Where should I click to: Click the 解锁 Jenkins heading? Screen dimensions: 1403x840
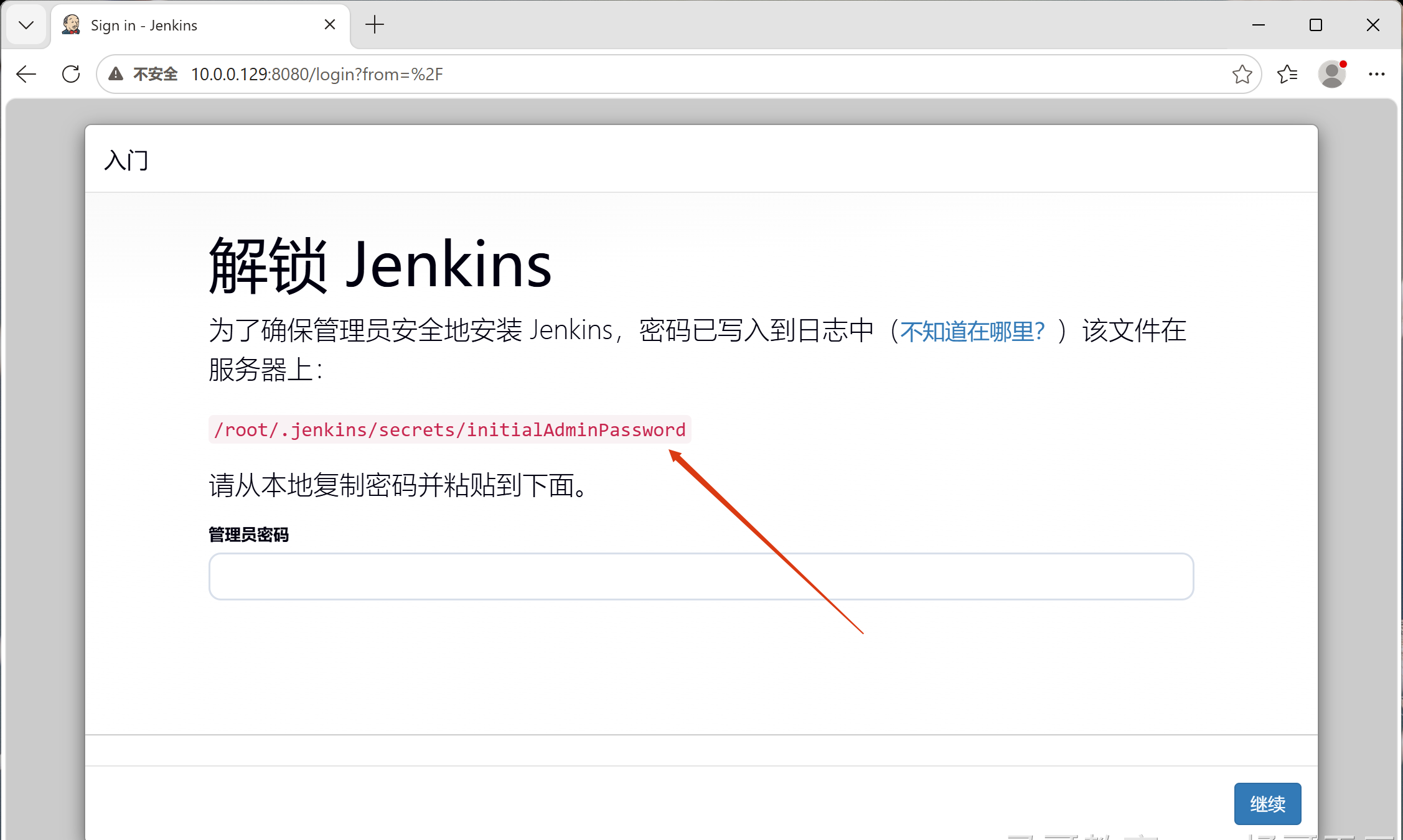pyautogui.click(x=380, y=265)
